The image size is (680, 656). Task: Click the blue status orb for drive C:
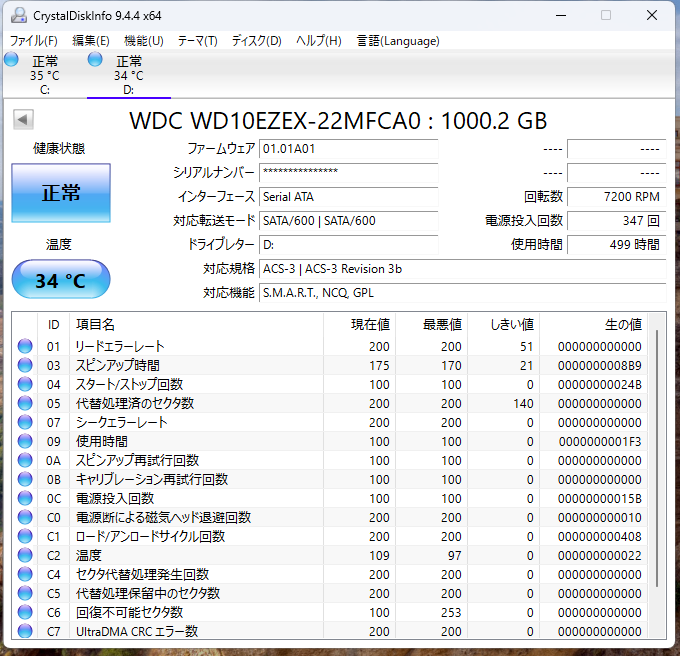(x=11, y=59)
